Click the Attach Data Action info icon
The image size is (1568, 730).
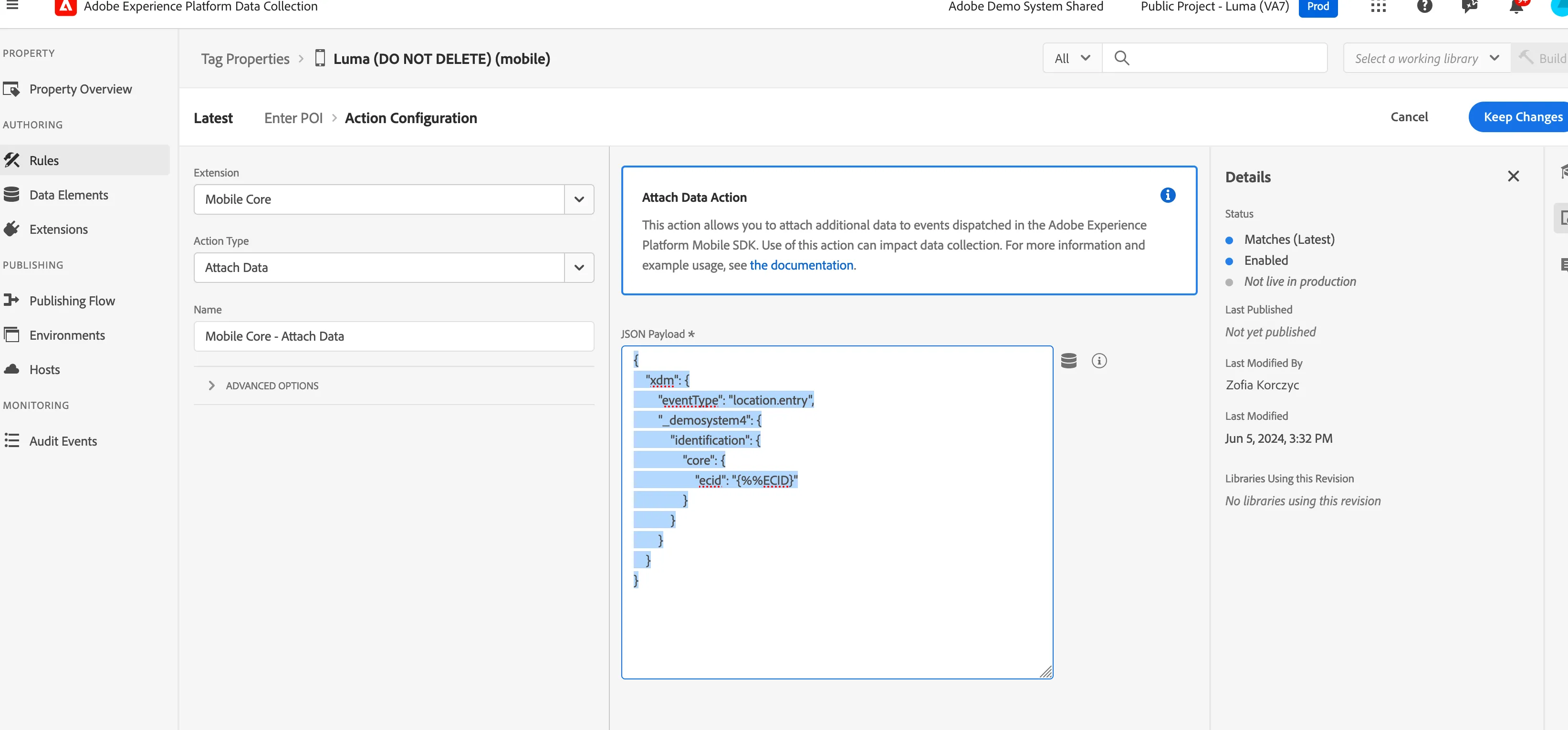[1168, 195]
